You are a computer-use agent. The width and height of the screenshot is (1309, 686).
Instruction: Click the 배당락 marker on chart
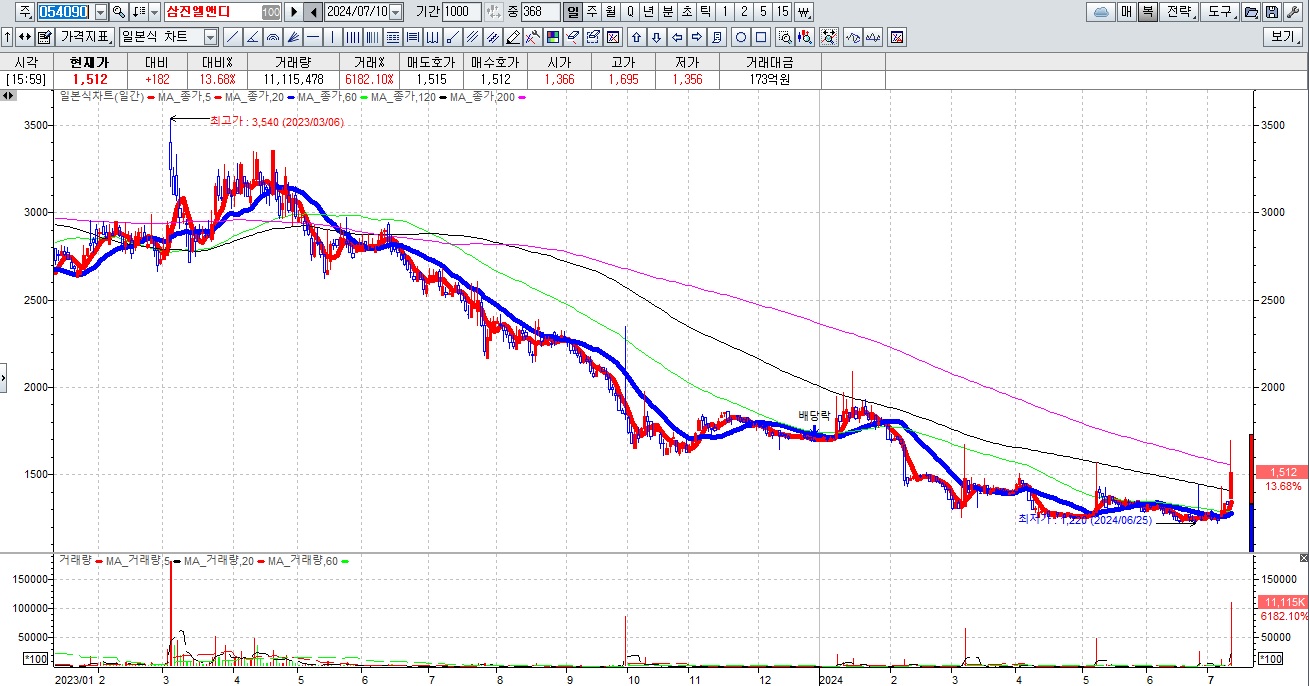814,415
